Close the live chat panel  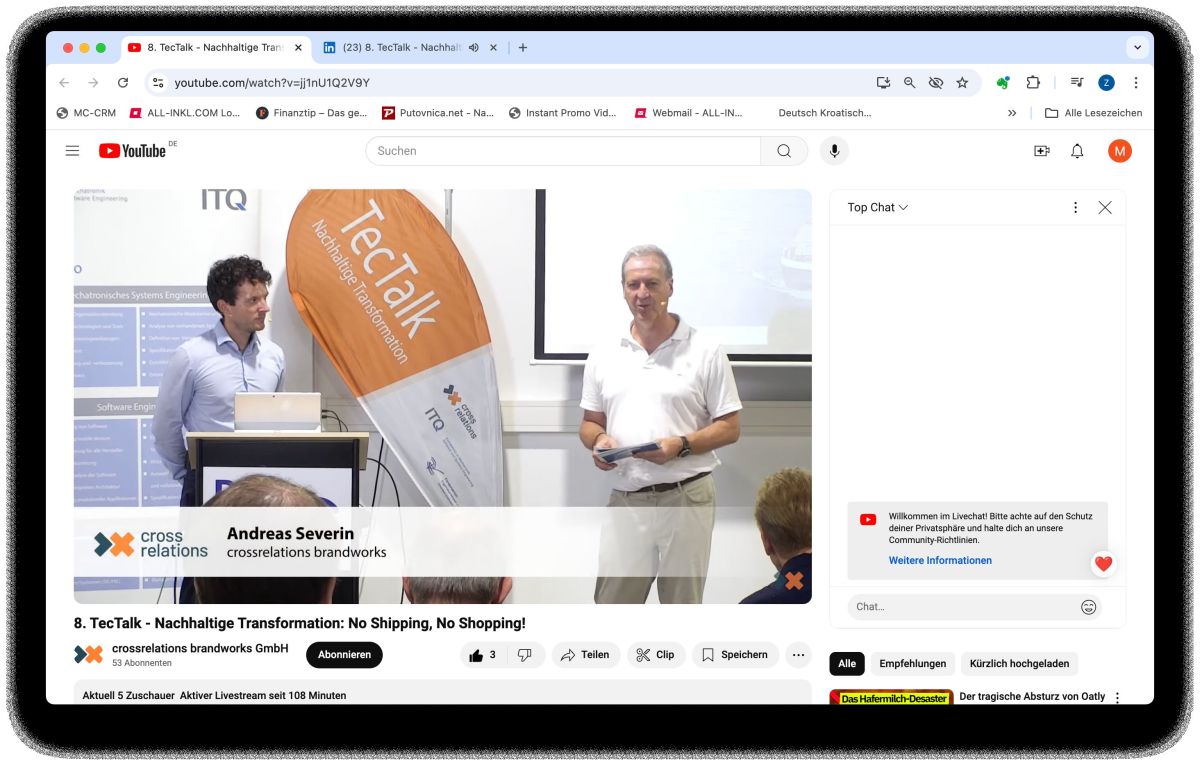[1105, 207]
